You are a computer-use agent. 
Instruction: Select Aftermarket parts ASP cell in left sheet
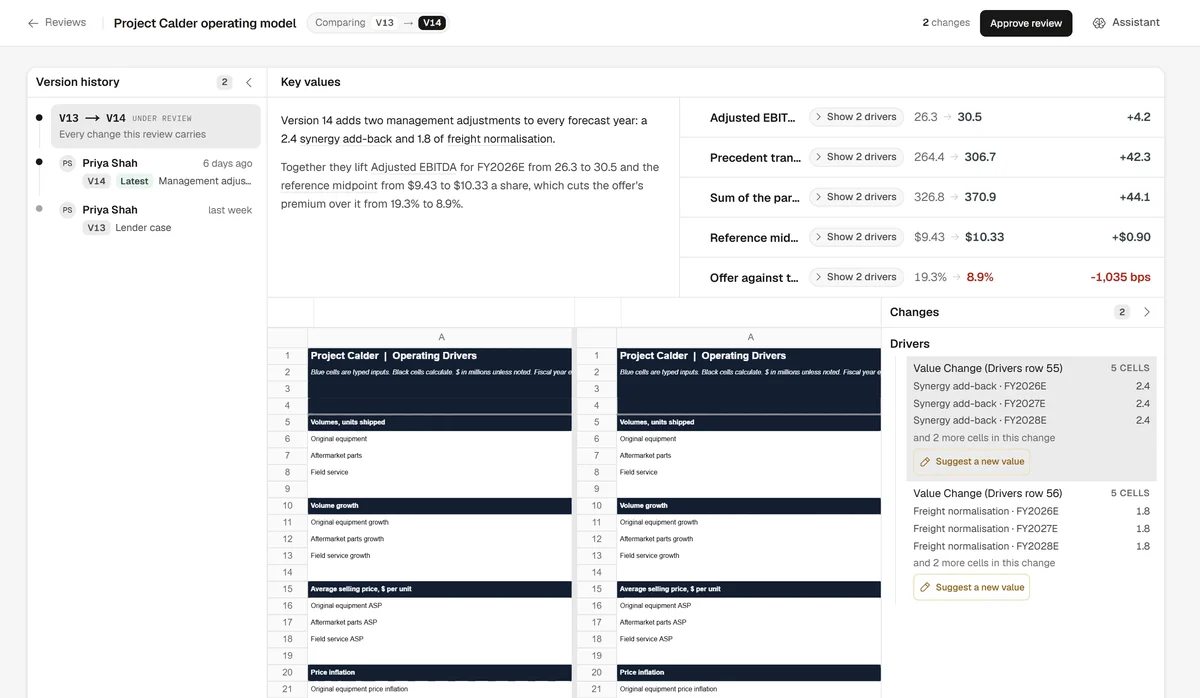click(441, 622)
